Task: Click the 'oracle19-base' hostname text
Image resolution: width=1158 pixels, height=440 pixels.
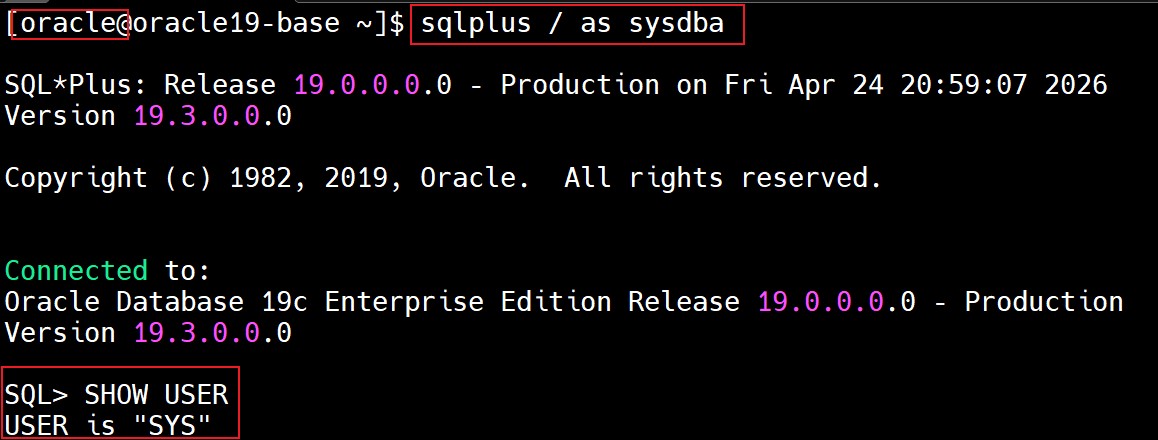Action: point(235,24)
